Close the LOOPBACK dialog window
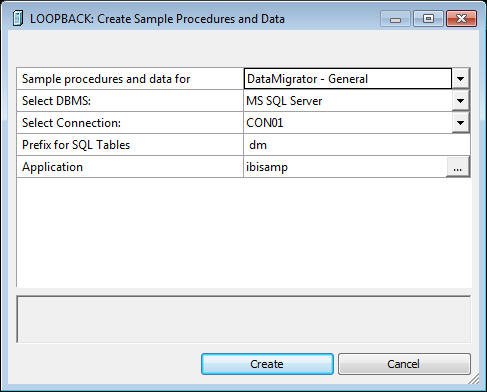Viewport: 487px width, 392px height. click(x=462, y=19)
